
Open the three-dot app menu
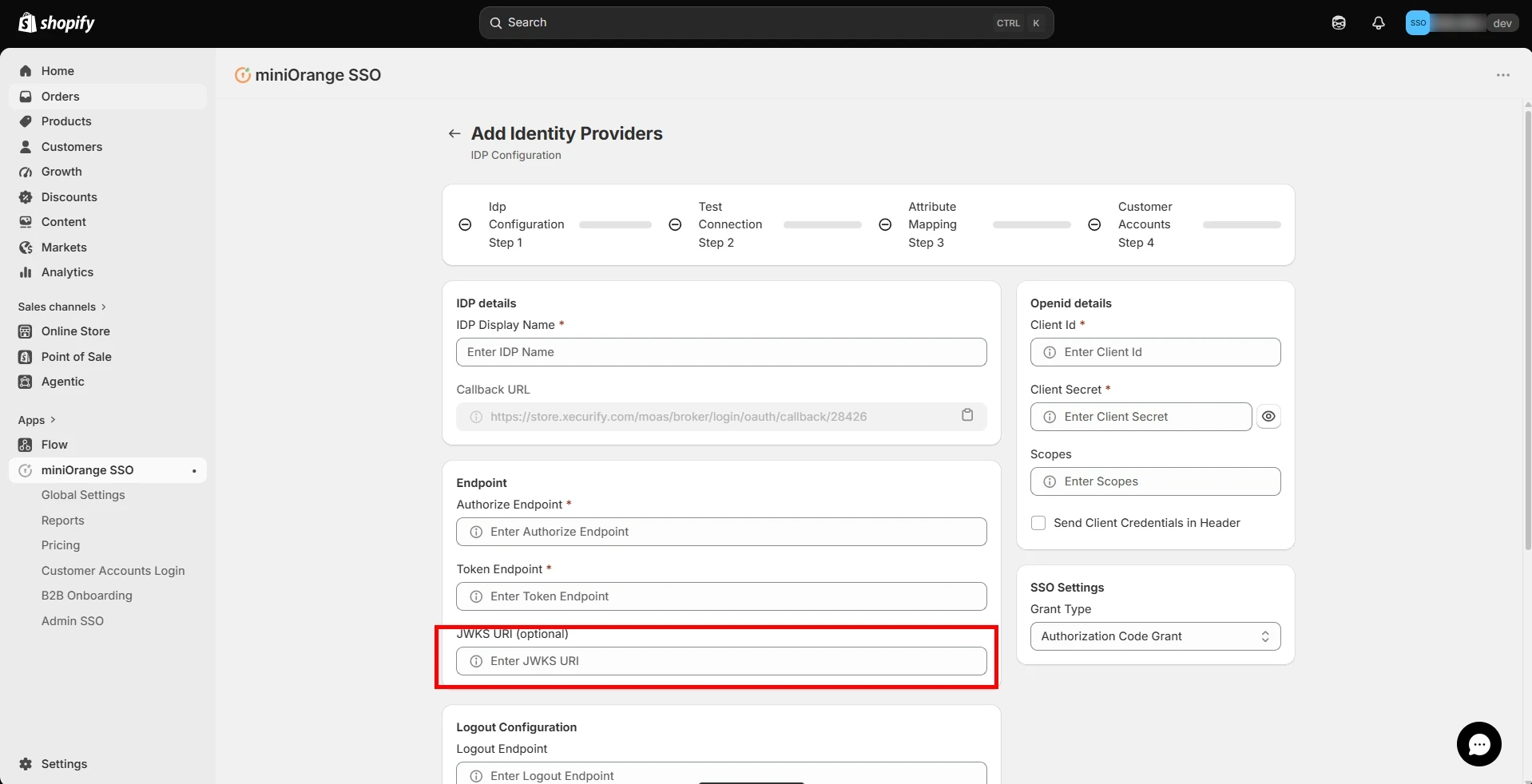pyautogui.click(x=1503, y=75)
